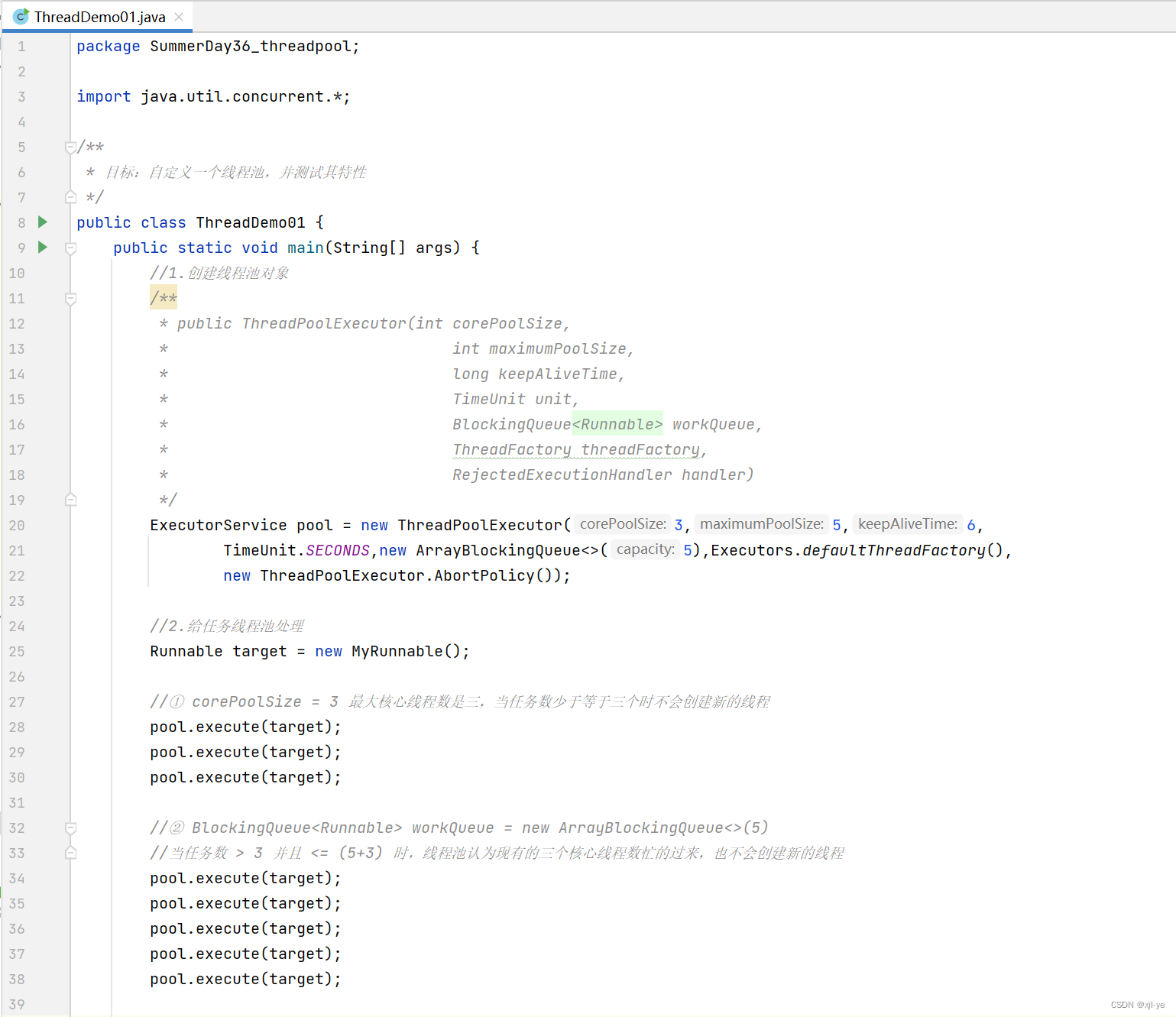Fold comment block using end marker on line 19
Screen dimensions: 1176x1017
point(70,500)
